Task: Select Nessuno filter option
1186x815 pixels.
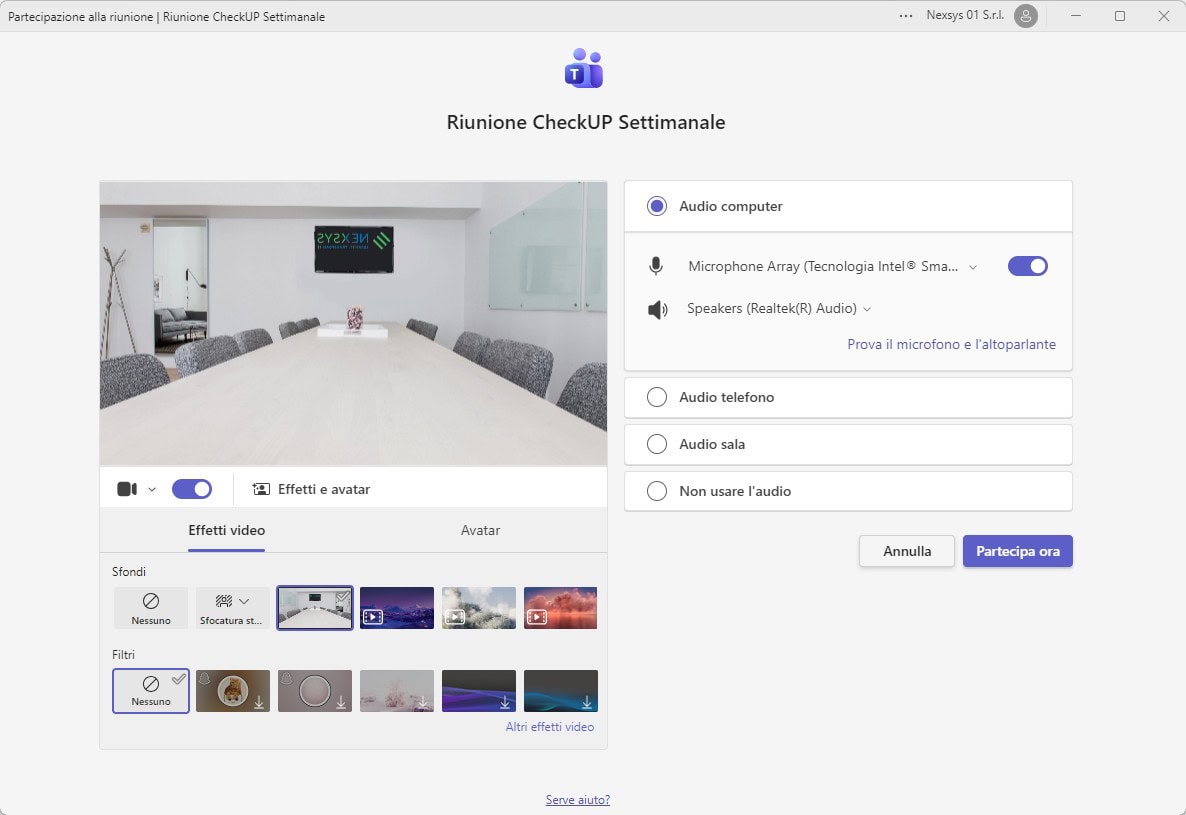Action: [151, 691]
